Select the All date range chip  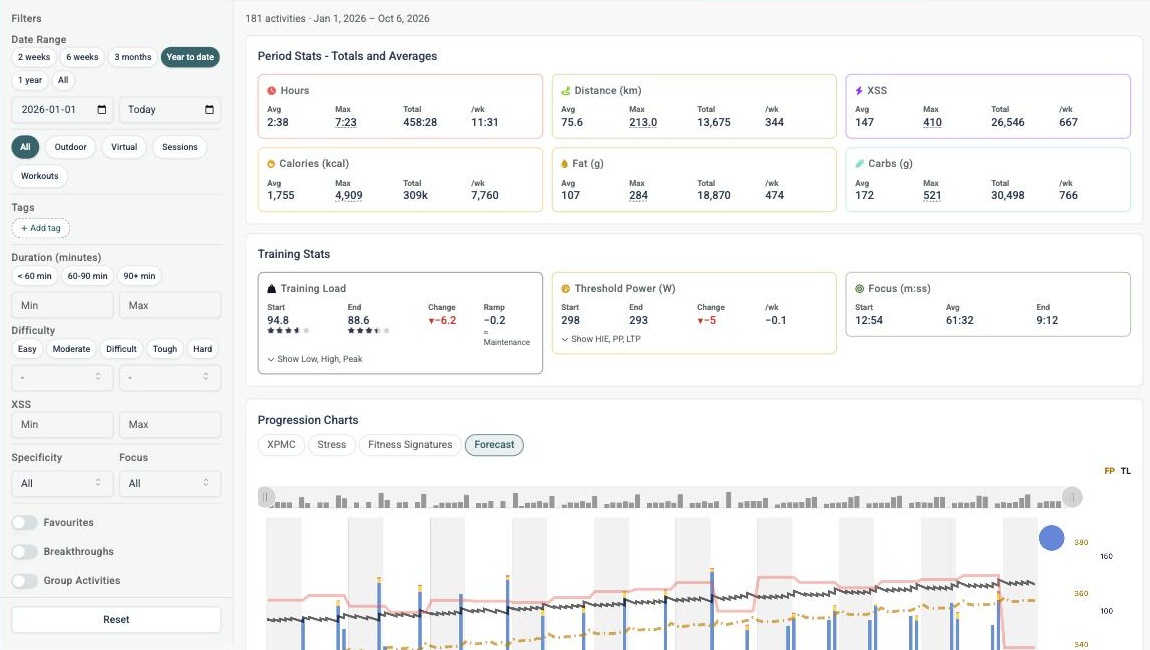pos(63,81)
